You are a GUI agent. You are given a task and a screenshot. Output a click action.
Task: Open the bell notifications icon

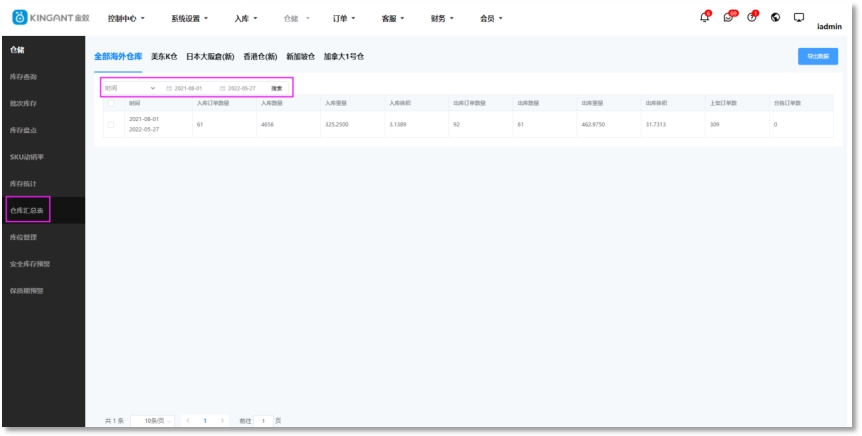[x=704, y=18]
